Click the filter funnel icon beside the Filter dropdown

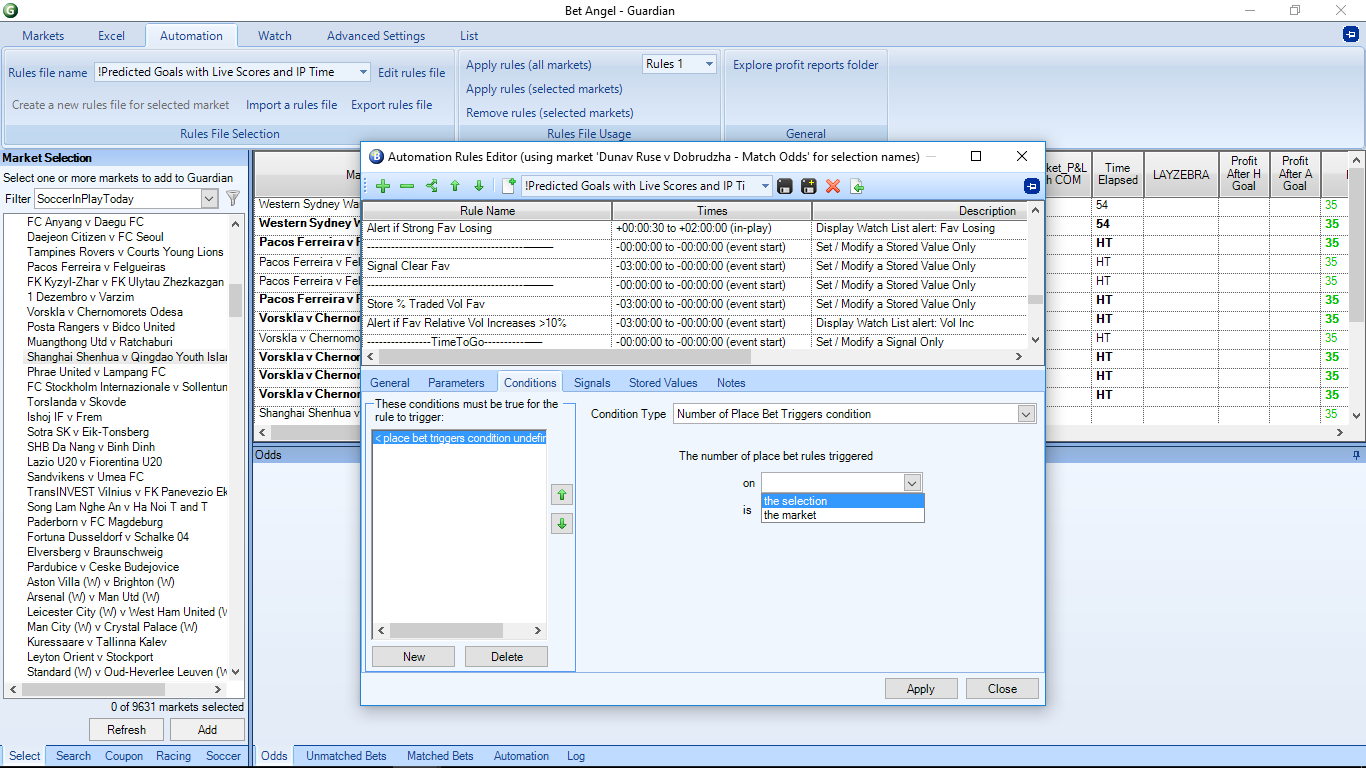(x=233, y=199)
